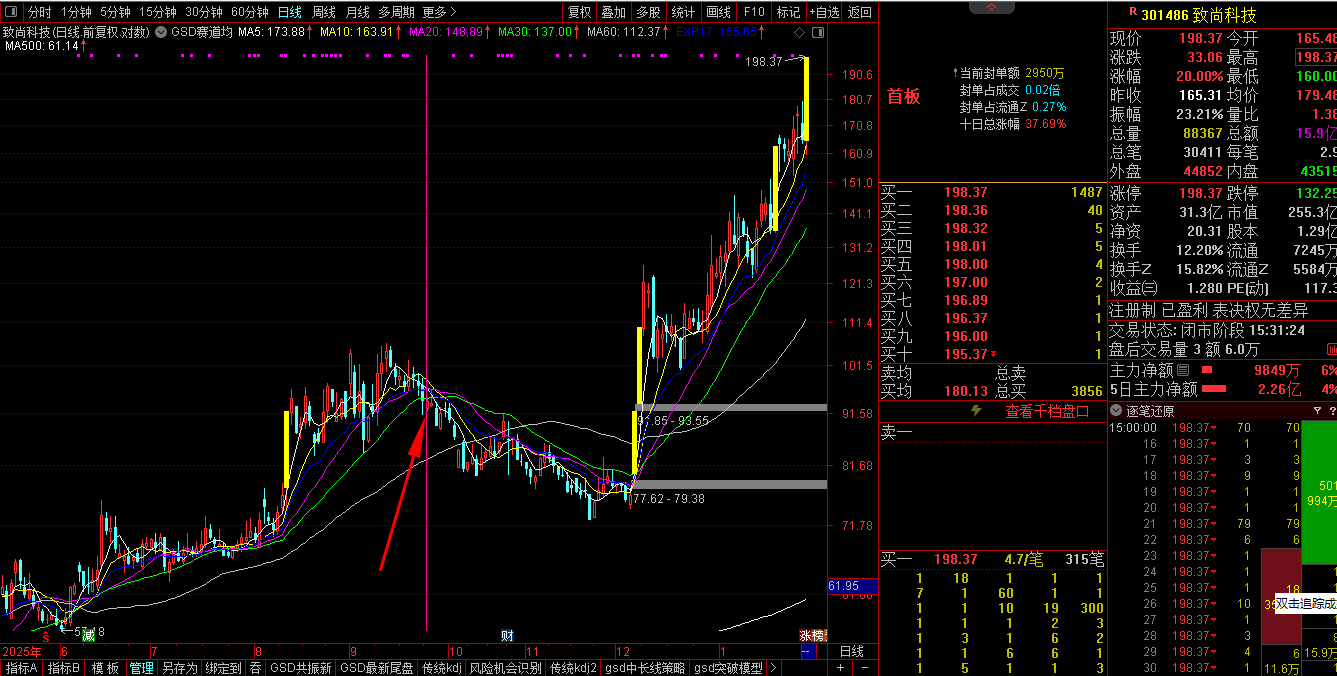
Task: Select the 30分钟 period tab
Action: (x=204, y=12)
